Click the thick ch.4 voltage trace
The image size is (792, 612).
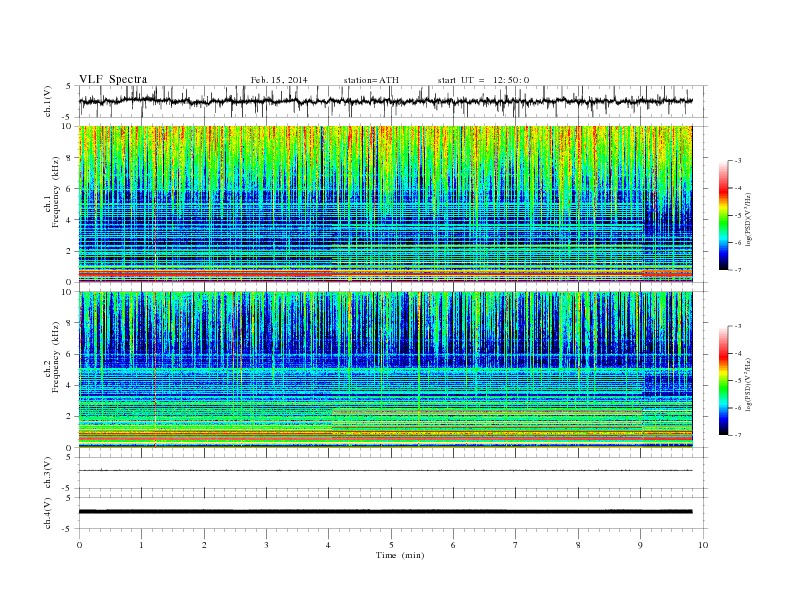click(x=385, y=512)
